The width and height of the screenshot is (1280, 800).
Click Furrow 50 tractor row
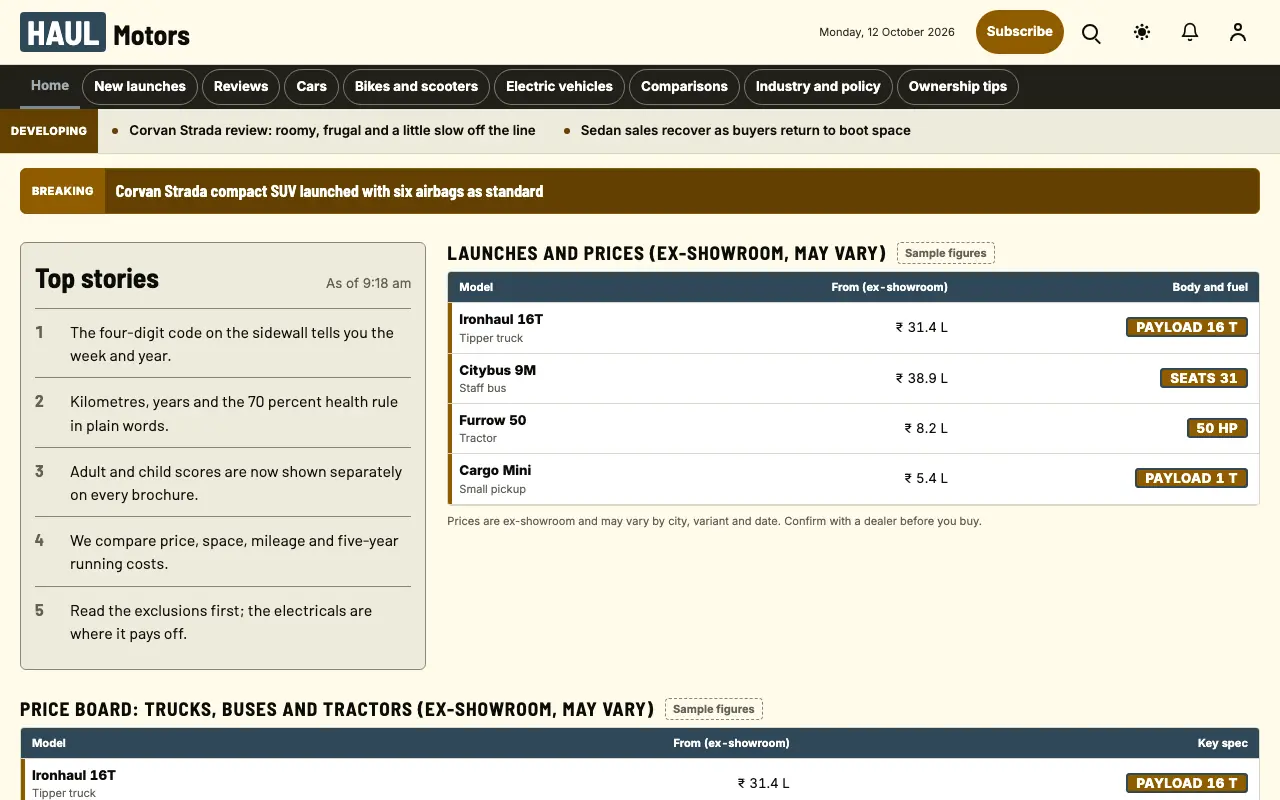point(853,428)
